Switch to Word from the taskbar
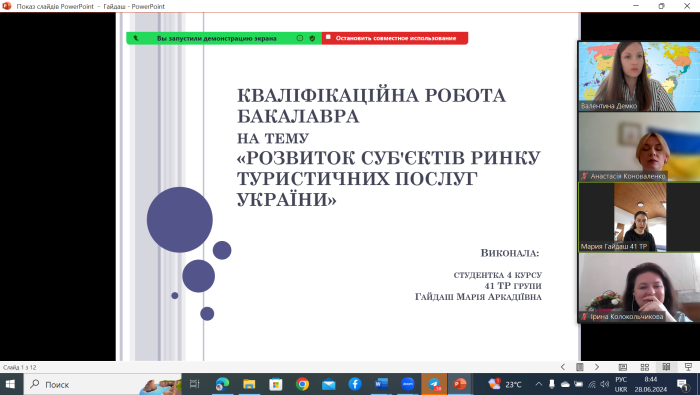 381,384
